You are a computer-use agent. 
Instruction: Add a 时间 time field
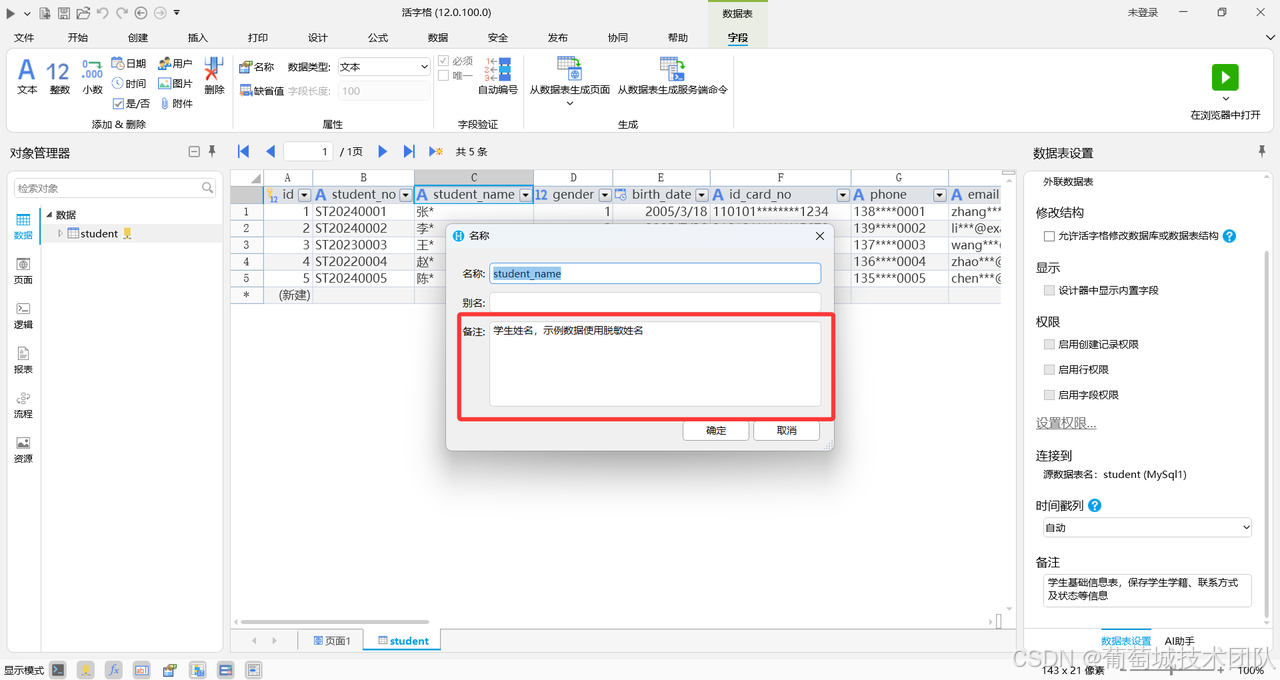(129, 84)
